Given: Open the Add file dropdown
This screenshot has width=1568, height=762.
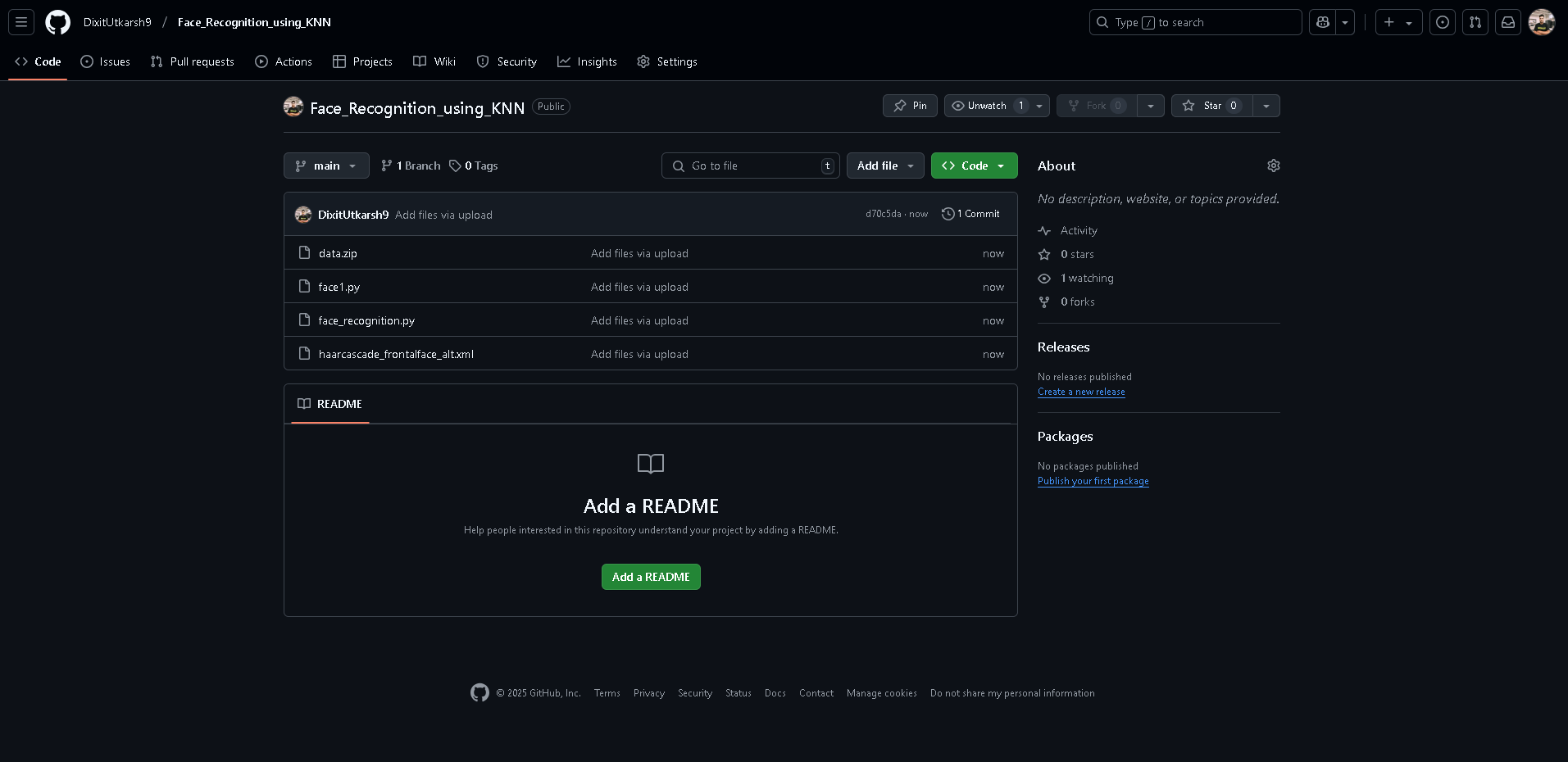Looking at the screenshot, I should 885,166.
